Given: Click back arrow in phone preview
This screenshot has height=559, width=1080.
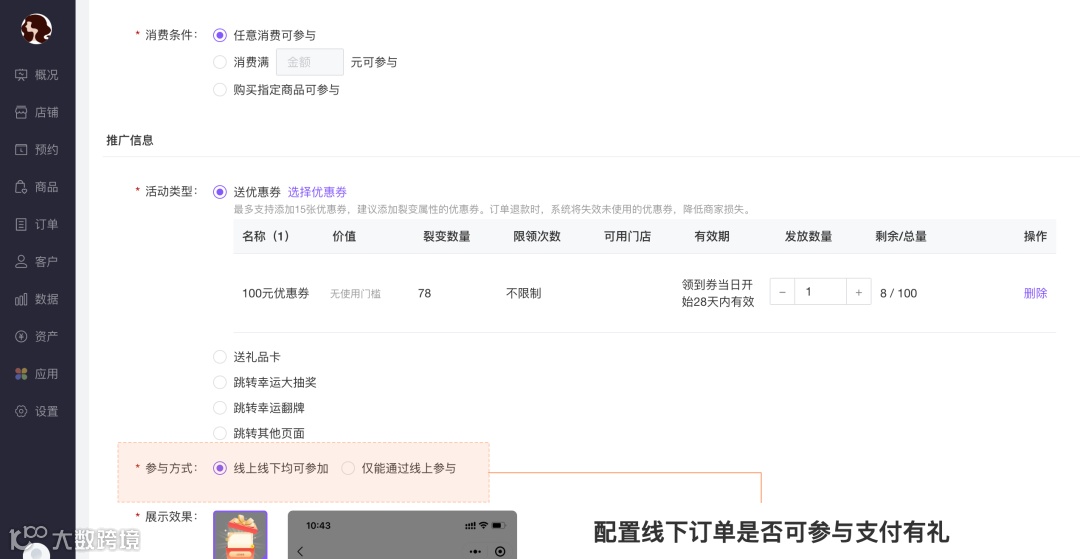Looking at the screenshot, I should point(300,551).
